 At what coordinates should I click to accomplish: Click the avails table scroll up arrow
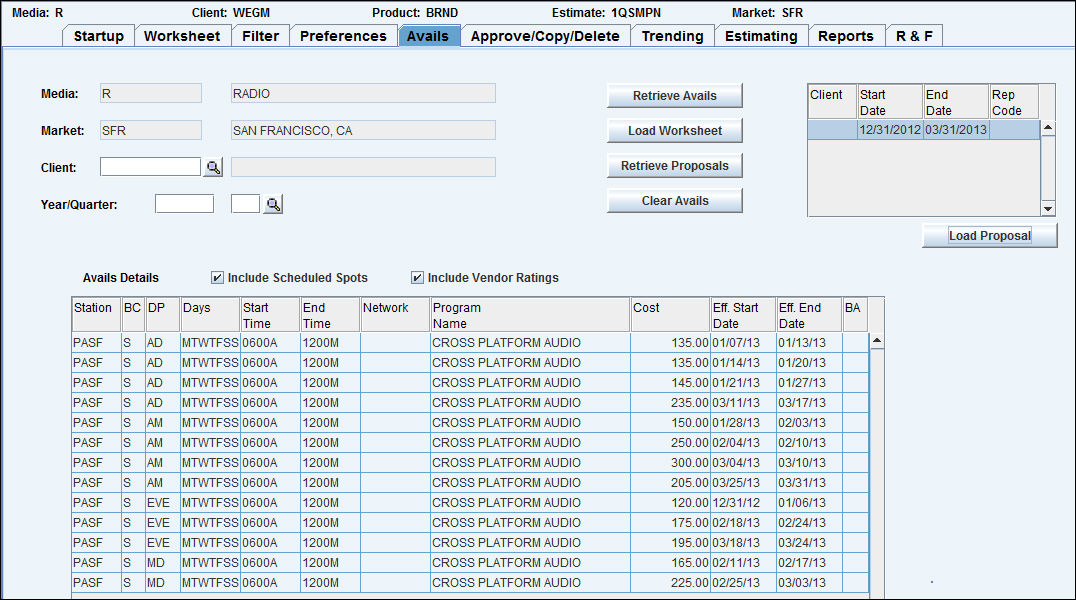876,341
